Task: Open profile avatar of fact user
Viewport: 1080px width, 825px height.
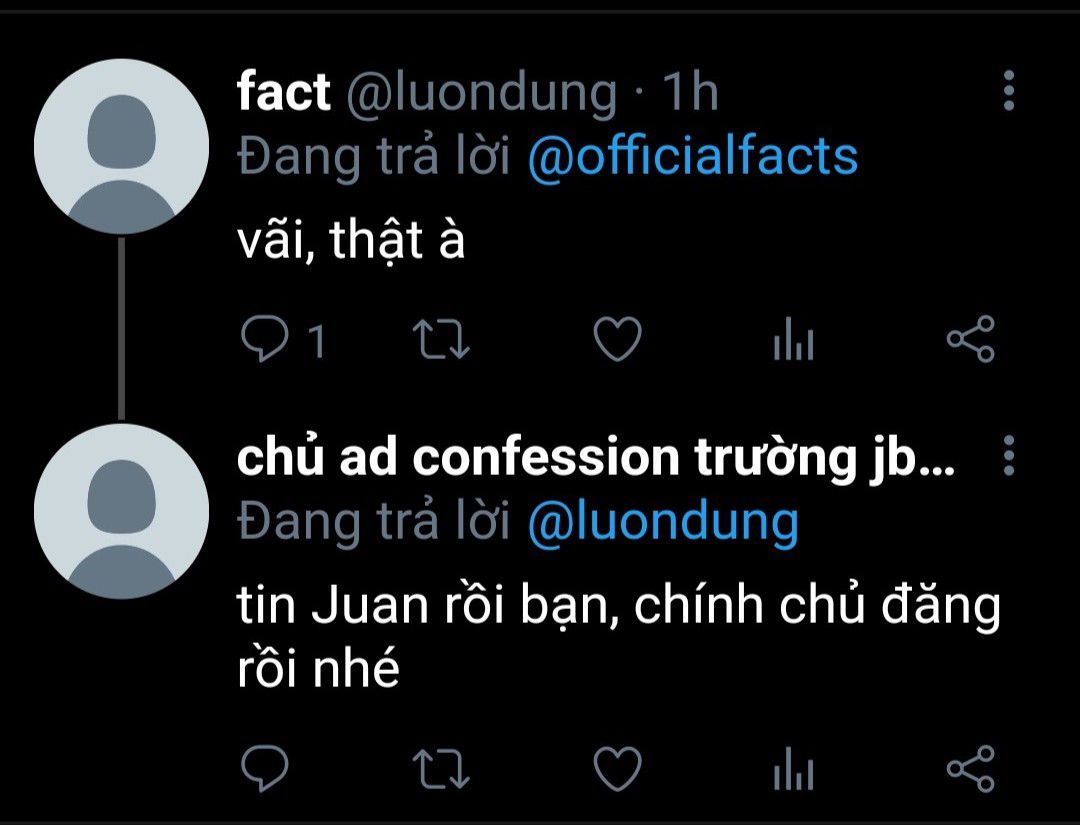Action: coord(121,146)
